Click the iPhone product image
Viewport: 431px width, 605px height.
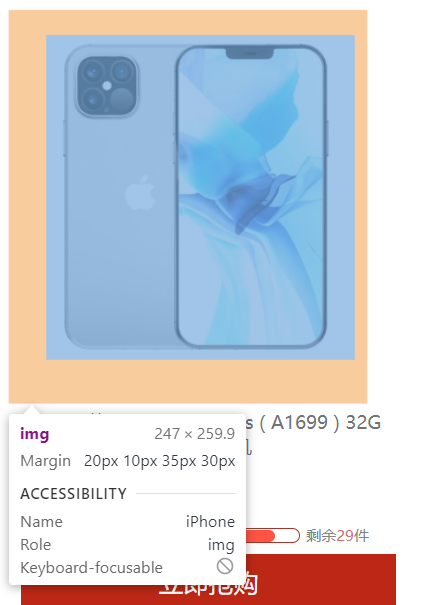pos(200,197)
